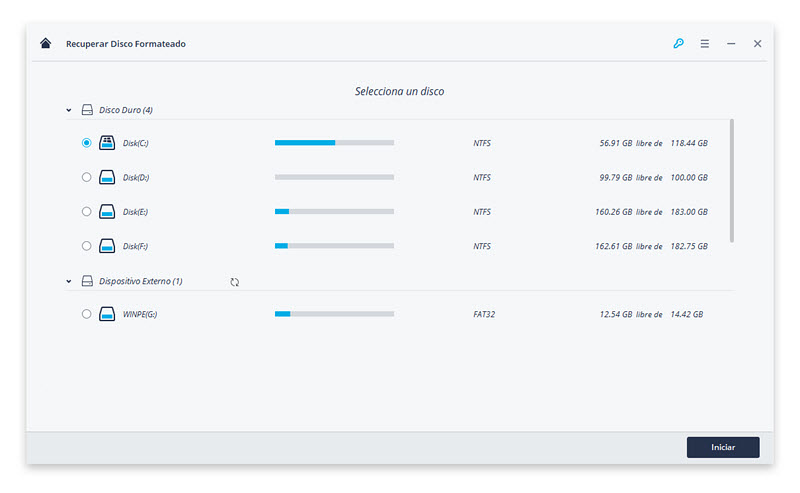
Task: Click the Disk(C:) label
Action: (135, 143)
